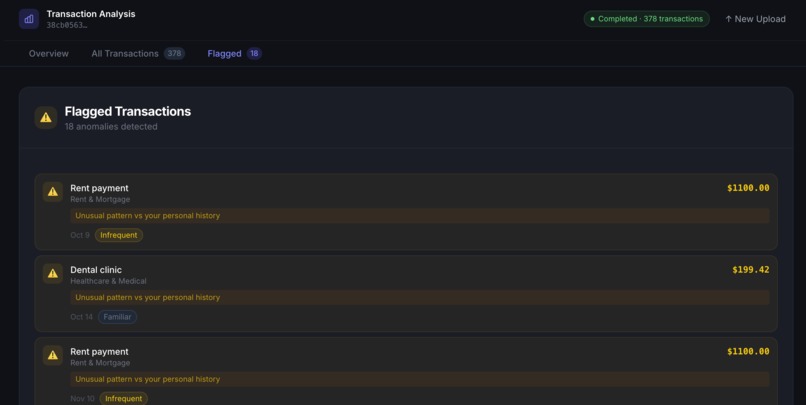Click the Flagged Transactions heading
806x405 pixels.
coord(127,112)
